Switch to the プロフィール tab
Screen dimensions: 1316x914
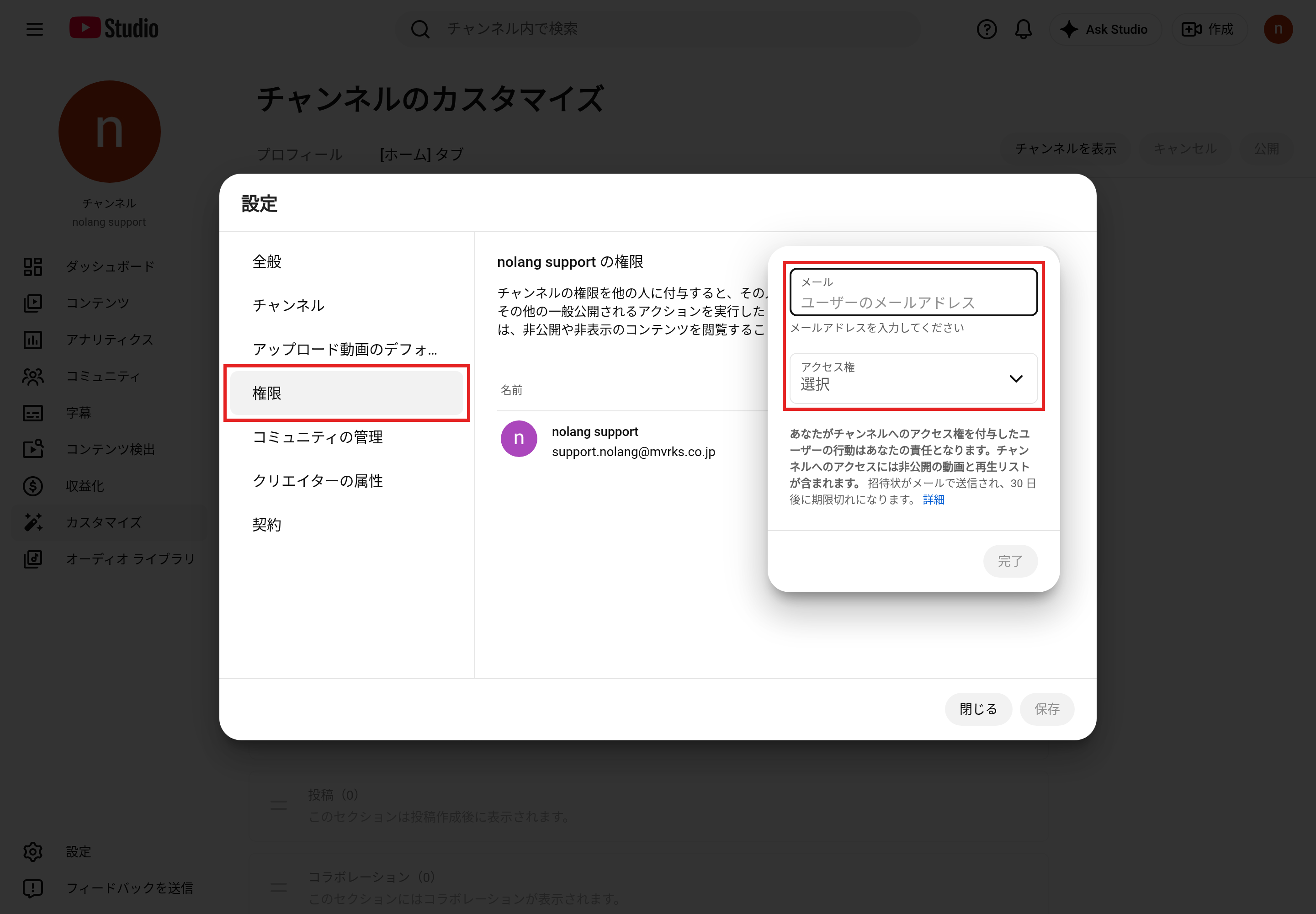pyautogui.click(x=299, y=154)
